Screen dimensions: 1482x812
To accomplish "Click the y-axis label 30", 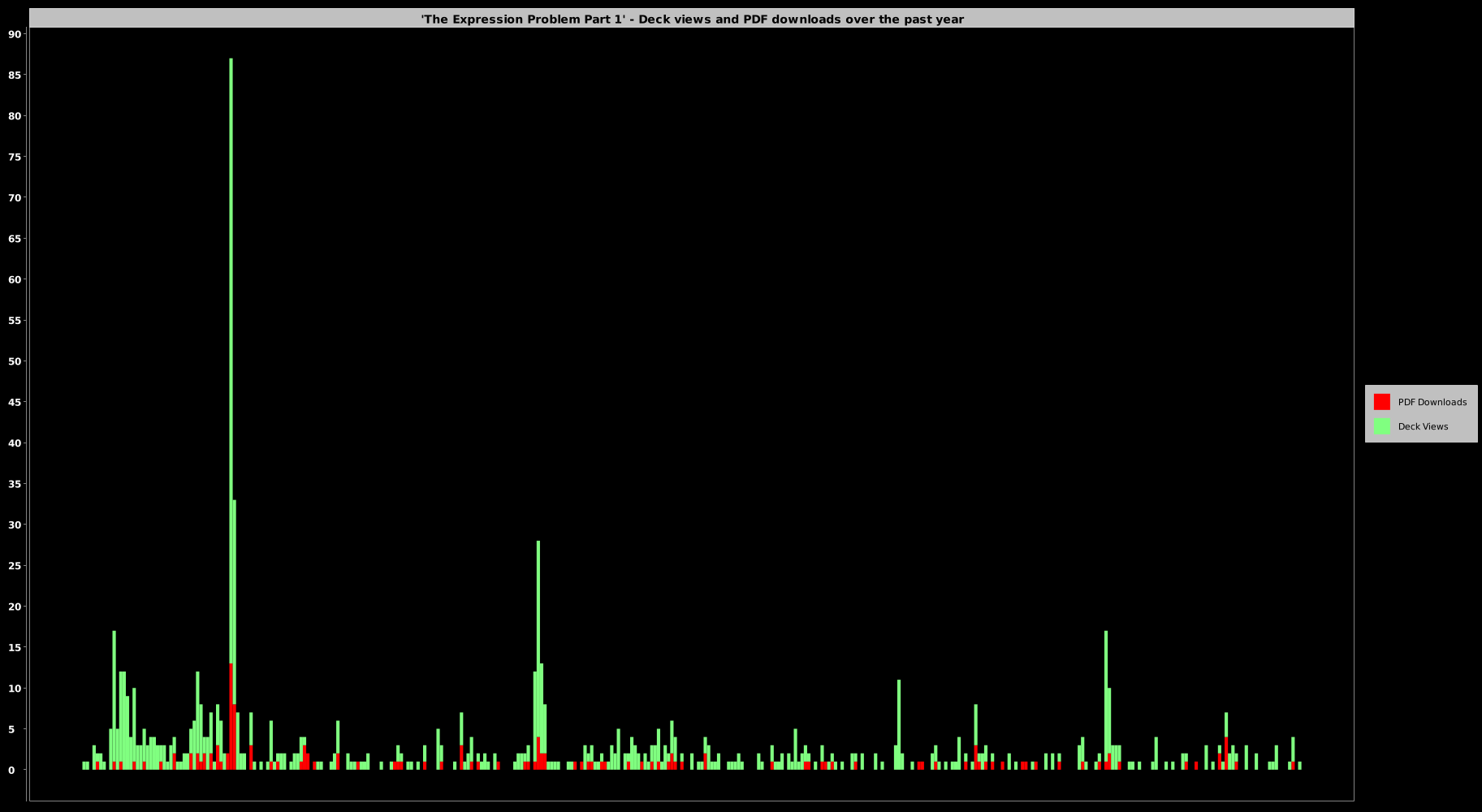I will point(15,525).
